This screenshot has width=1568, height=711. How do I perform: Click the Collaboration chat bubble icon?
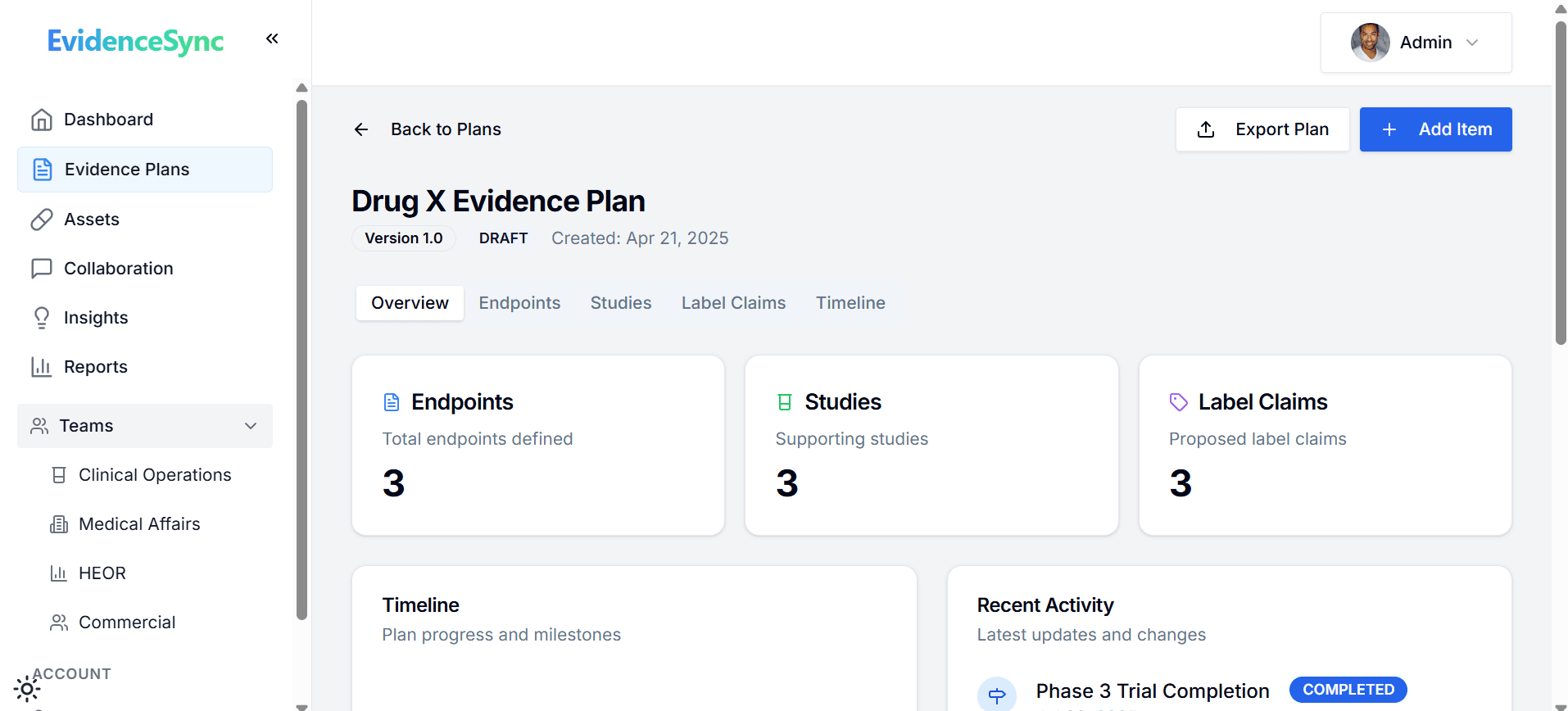42,269
